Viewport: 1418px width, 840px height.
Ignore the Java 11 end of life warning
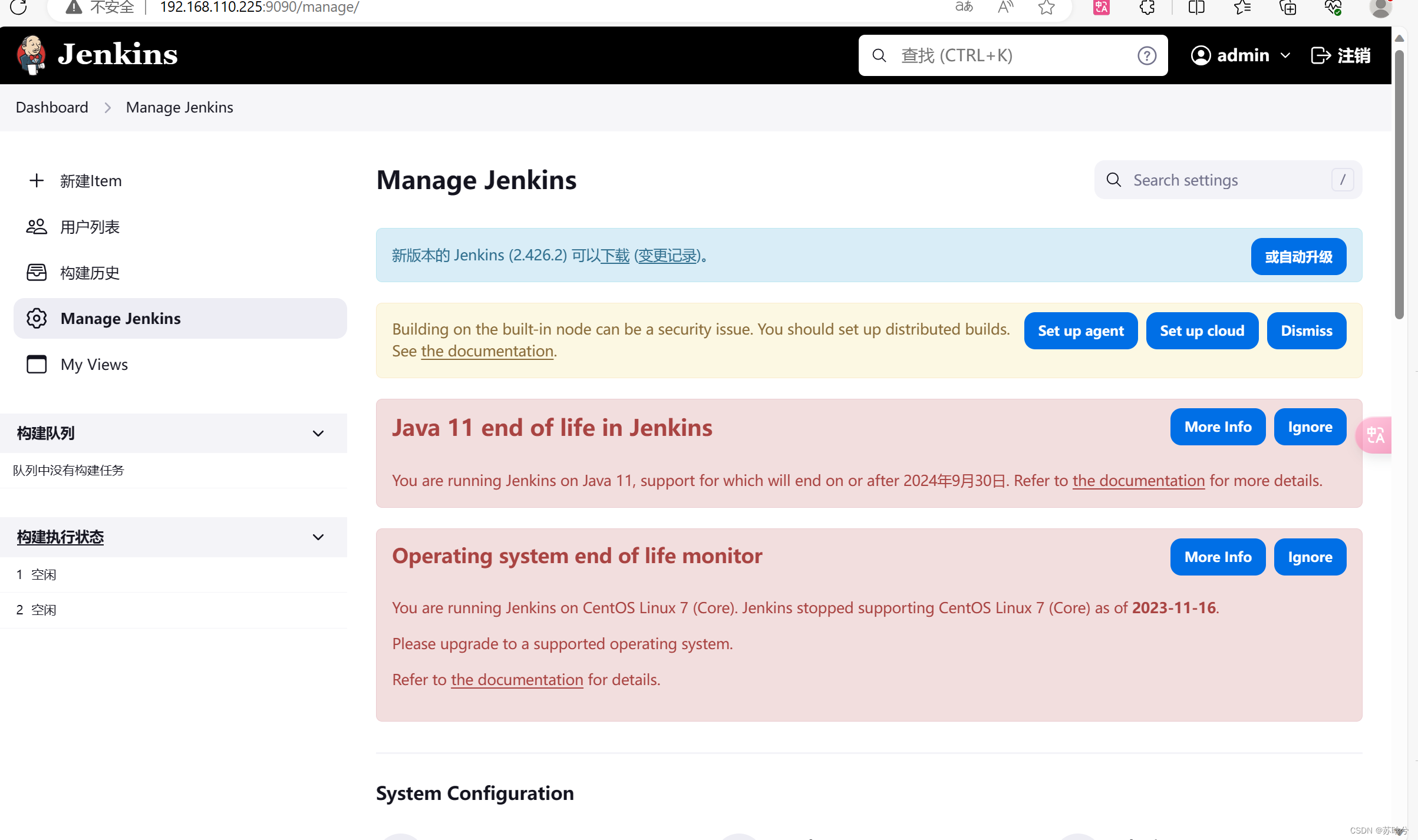pos(1310,427)
